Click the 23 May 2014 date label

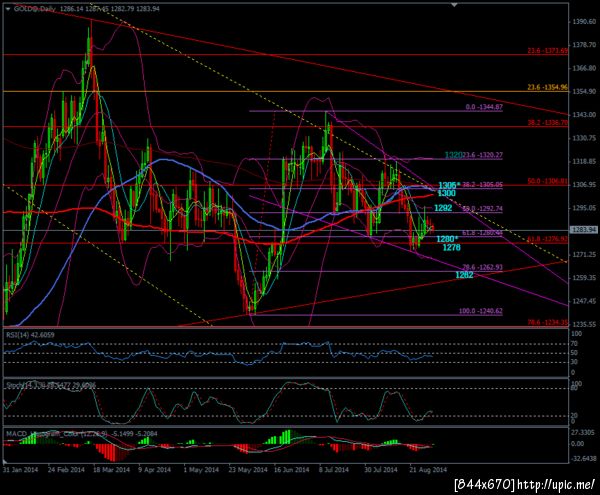[247, 470]
